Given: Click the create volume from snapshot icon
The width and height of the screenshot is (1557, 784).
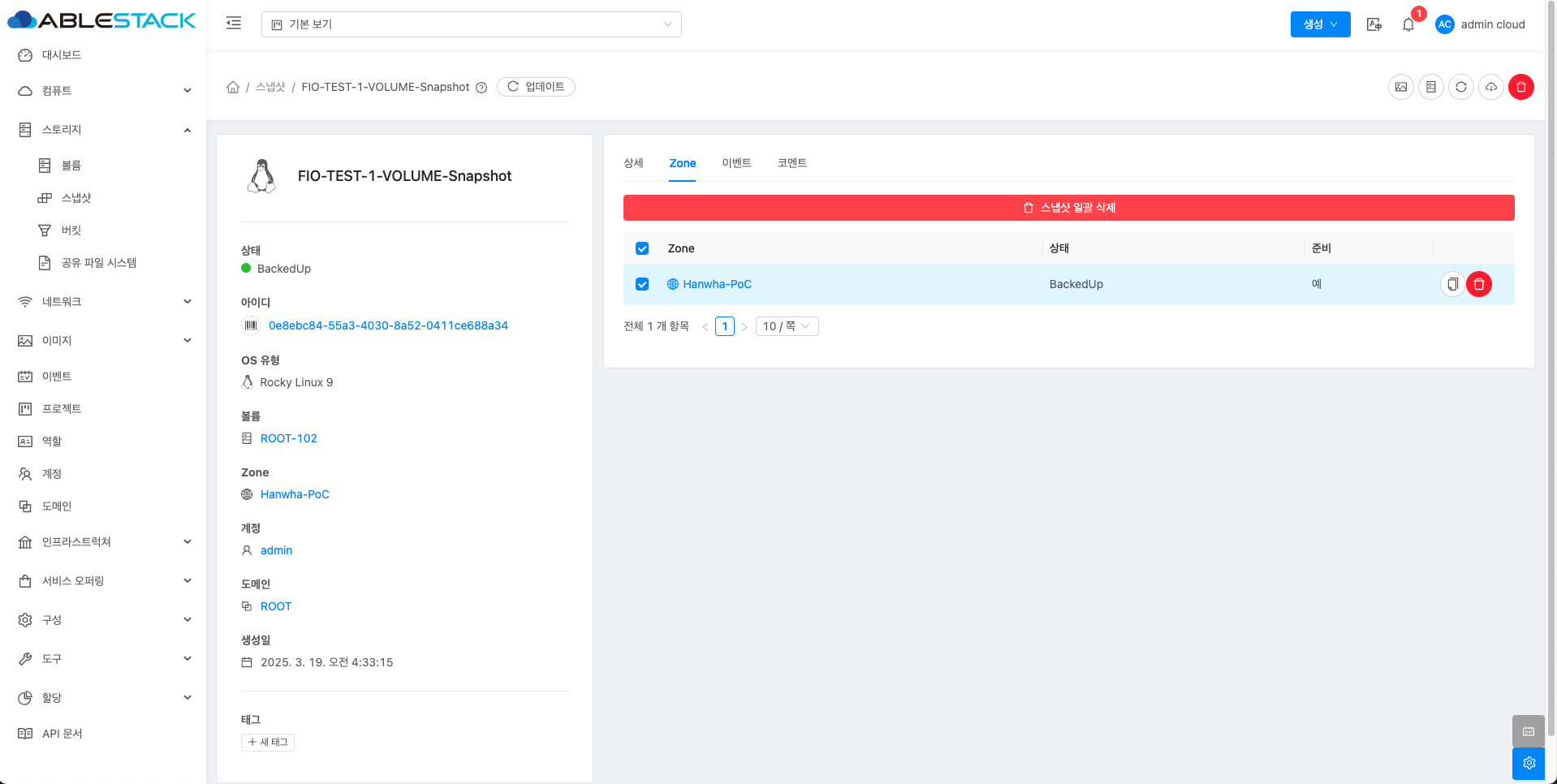Looking at the screenshot, I should pyautogui.click(x=1431, y=87).
